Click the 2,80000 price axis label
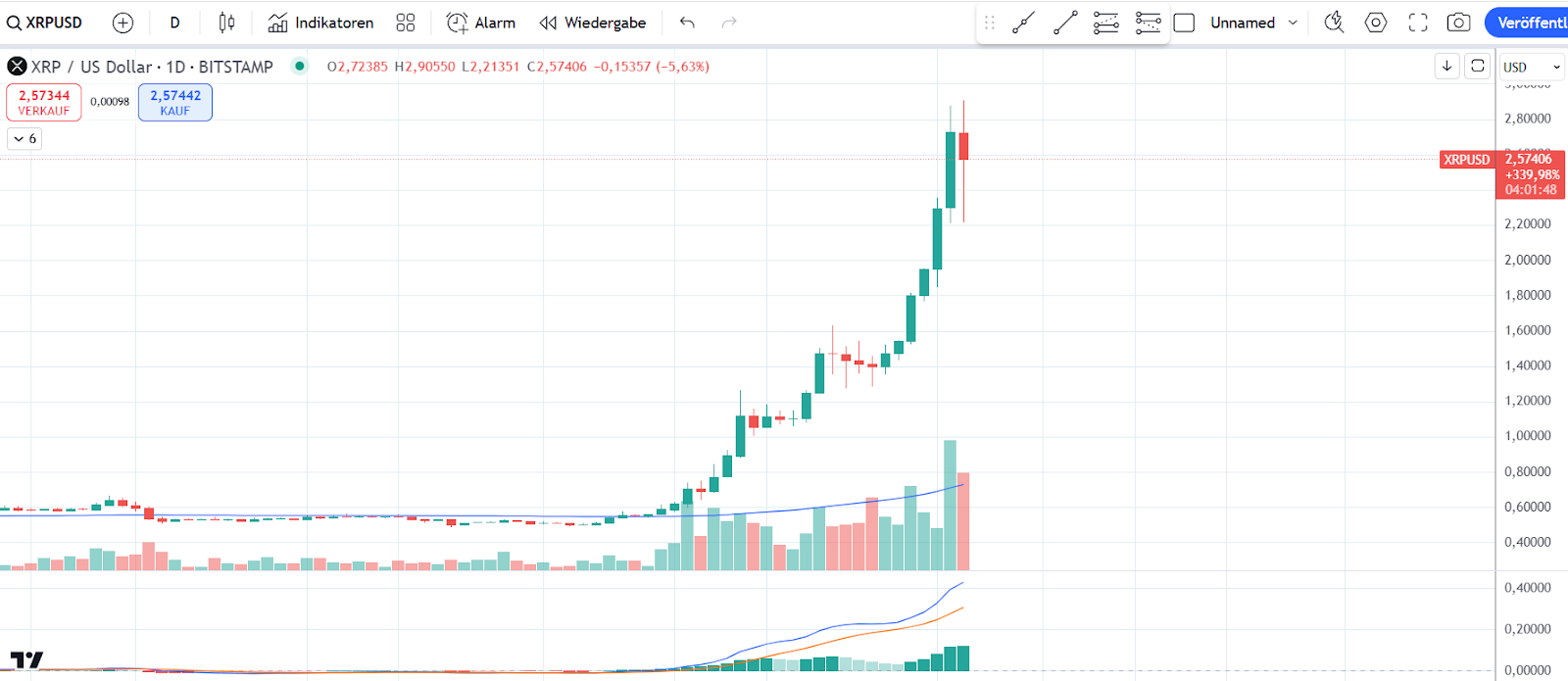This screenshot has height=681, width=1568. coord(1528,119)
